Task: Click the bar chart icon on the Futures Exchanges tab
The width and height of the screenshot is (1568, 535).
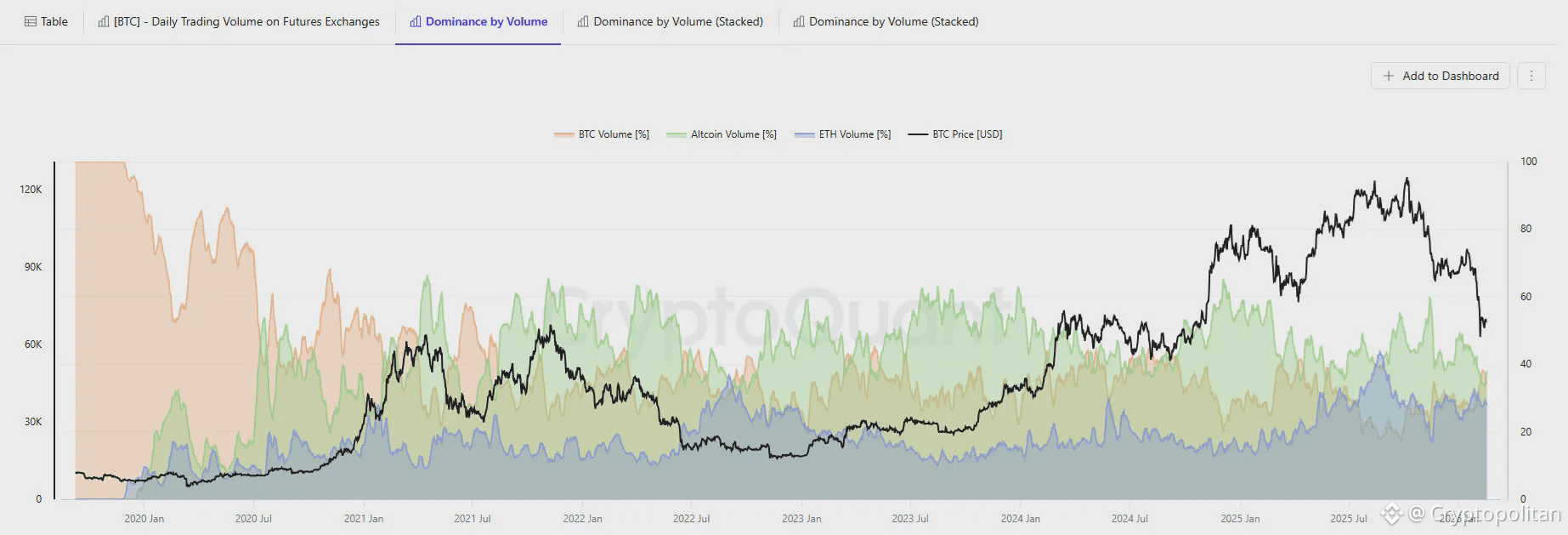Action: (104, 21)
